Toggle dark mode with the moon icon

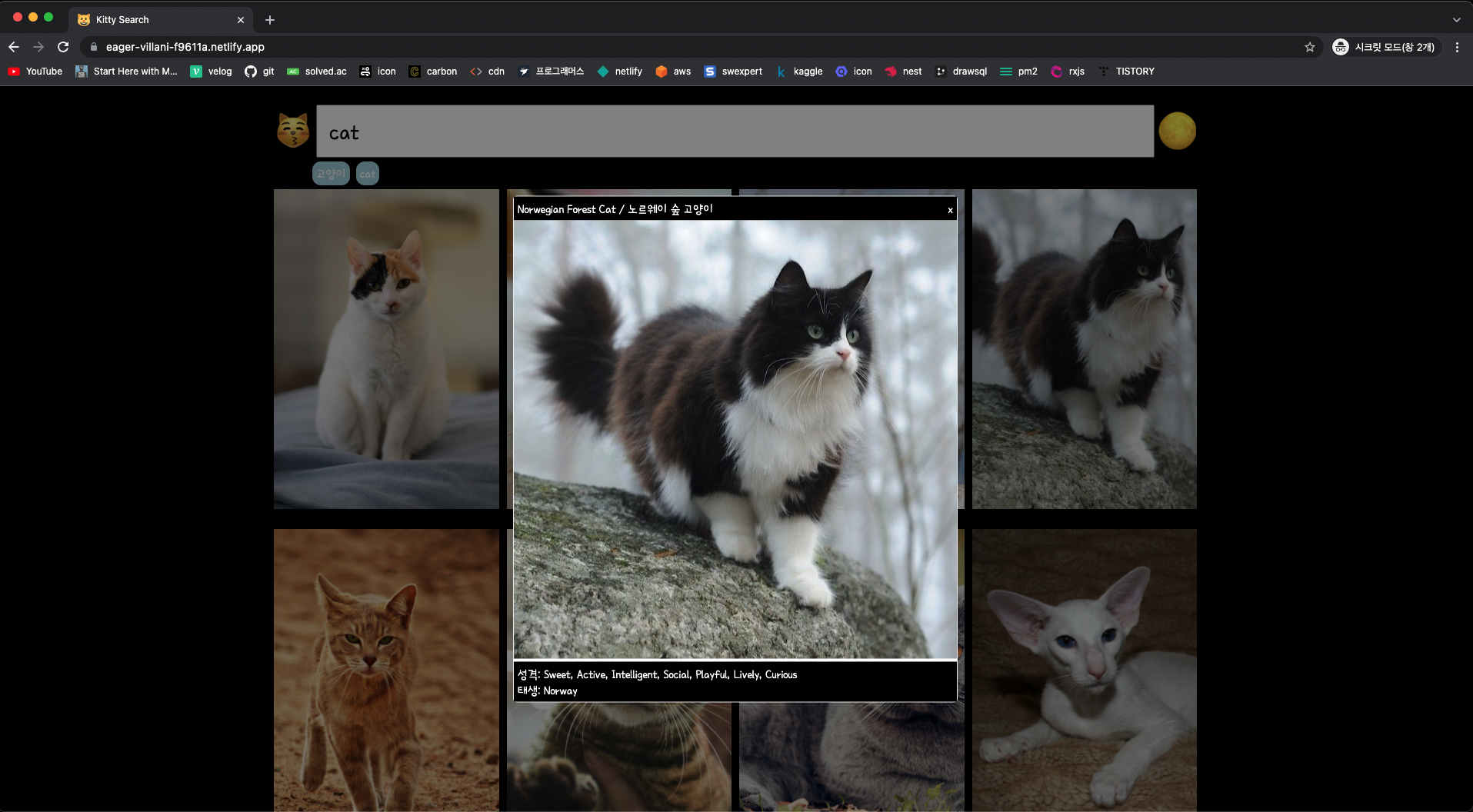tap(1178, 130)
